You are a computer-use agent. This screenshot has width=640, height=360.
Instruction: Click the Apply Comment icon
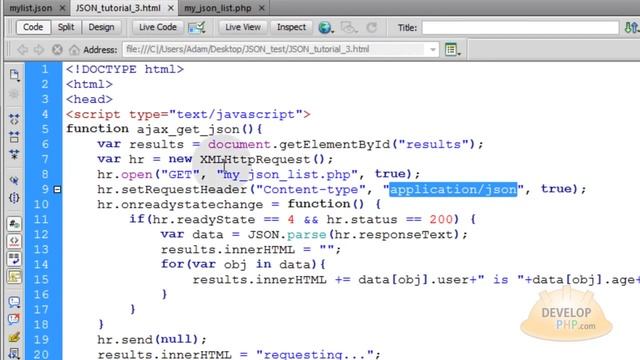click(14, 302)
